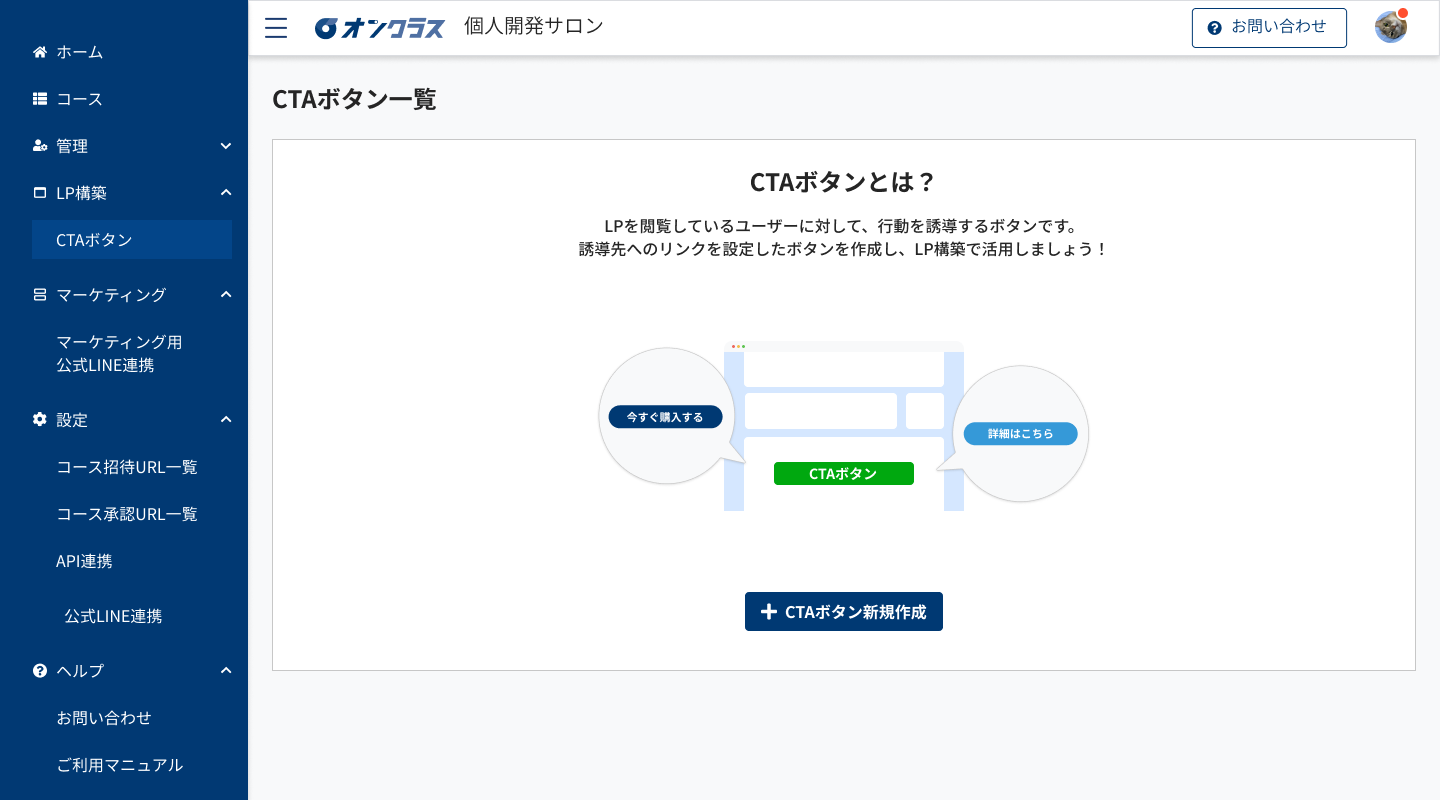Click the CTAボタン新規作成 button
1440x800 pixels.
843,611
